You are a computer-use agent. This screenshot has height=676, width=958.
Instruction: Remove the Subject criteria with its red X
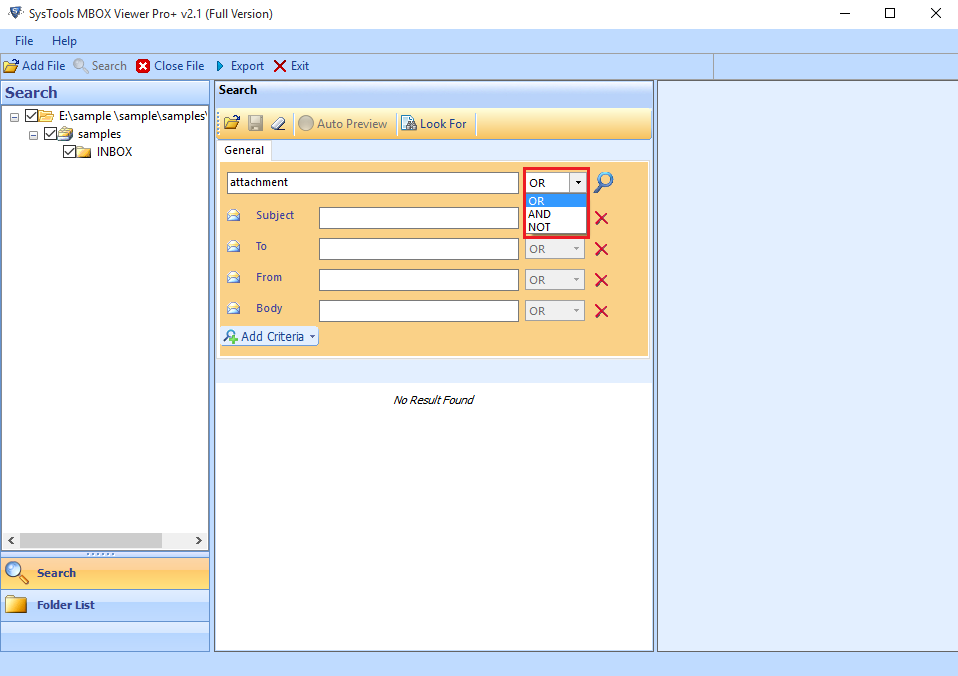(601, 218)
